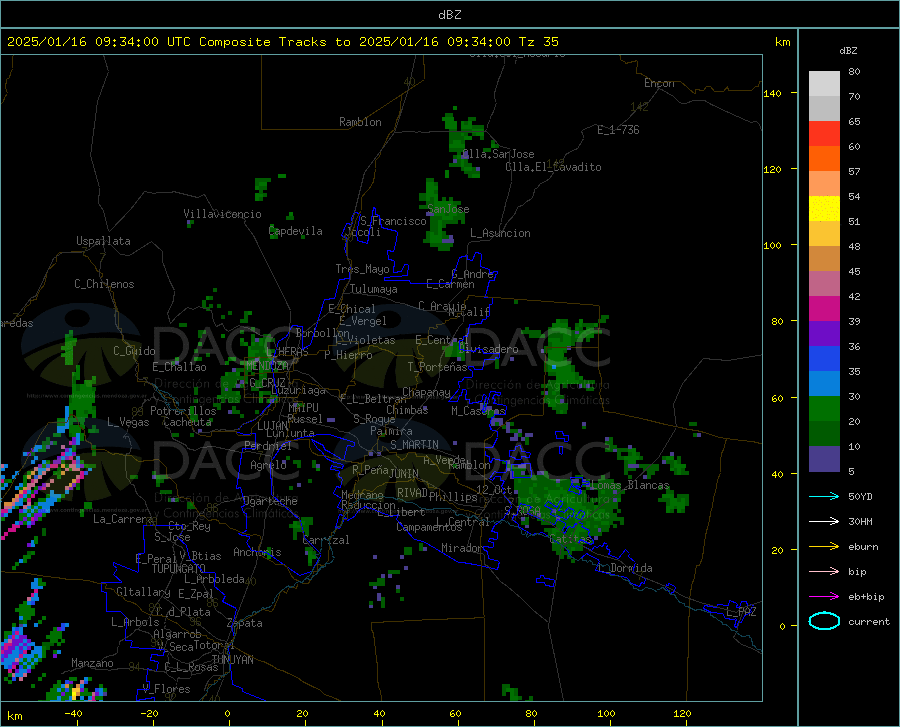900x727 pixels.
Task: Click the 140 km tick on the vertical axis
Action: point(773,93)
